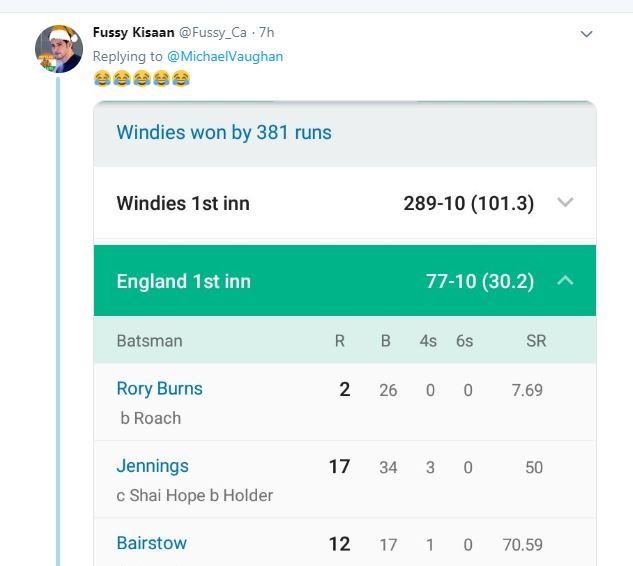Select the England 1st inn header

click(183, 281)
